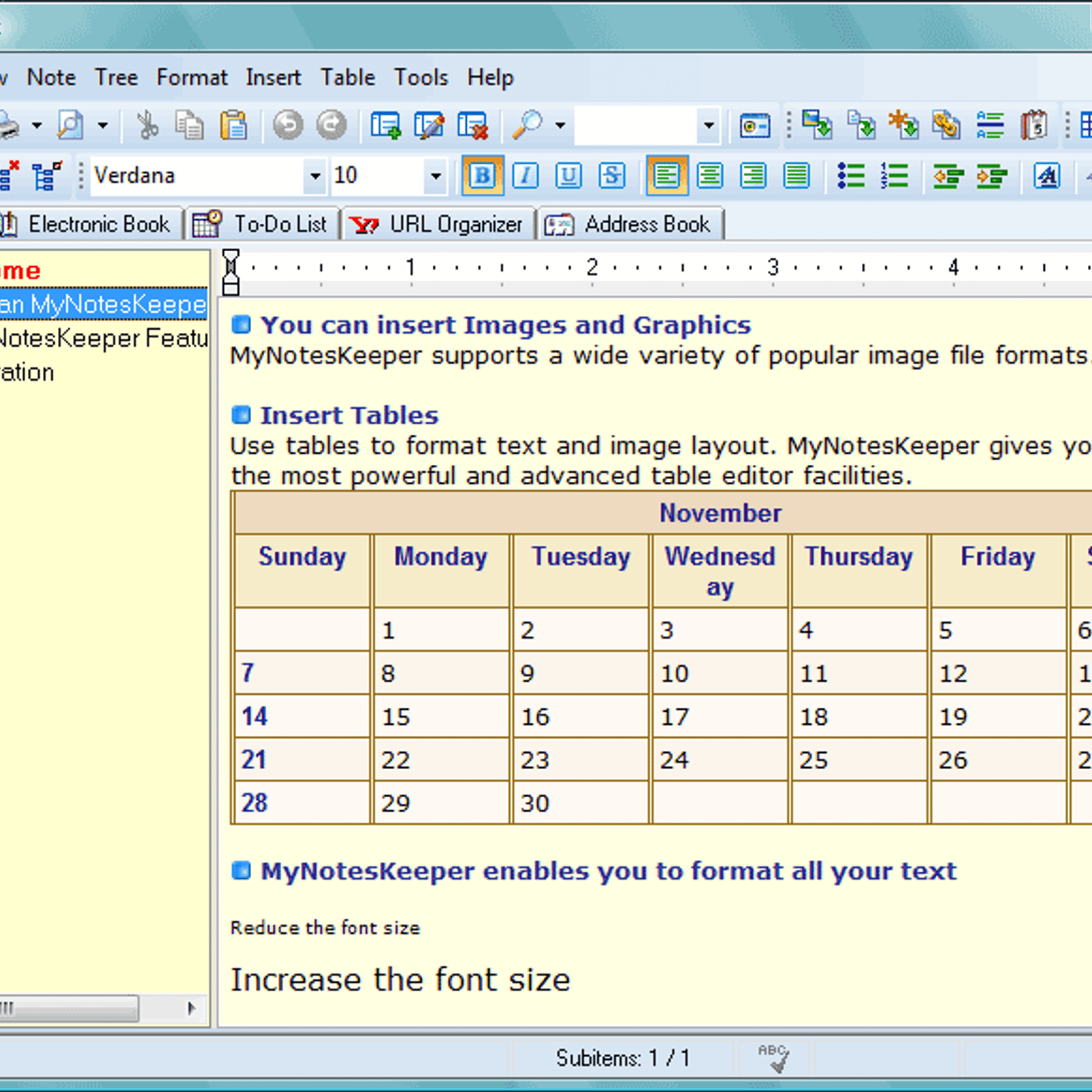The image size is (1092, 1092).
Task: Toggle numbered list
Action: [x=894, y=176]
